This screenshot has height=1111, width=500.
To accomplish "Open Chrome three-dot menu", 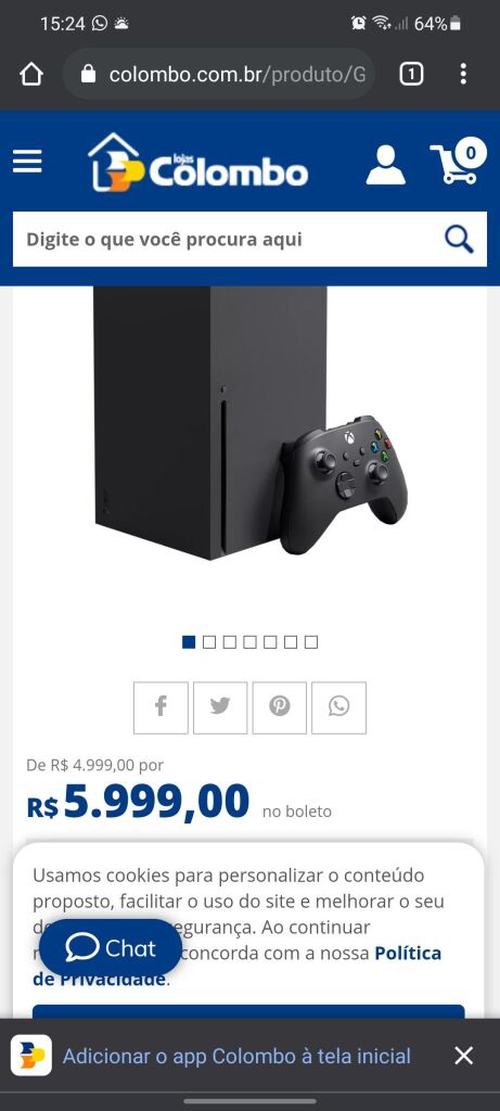I will pyautogui.click(x=463, y=74).
